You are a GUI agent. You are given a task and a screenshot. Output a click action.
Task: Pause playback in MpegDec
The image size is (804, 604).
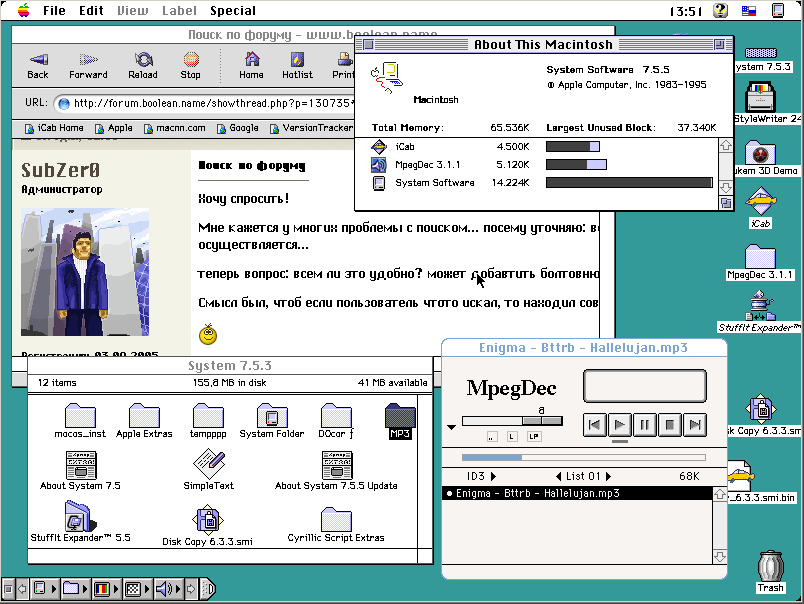(645, 424)
